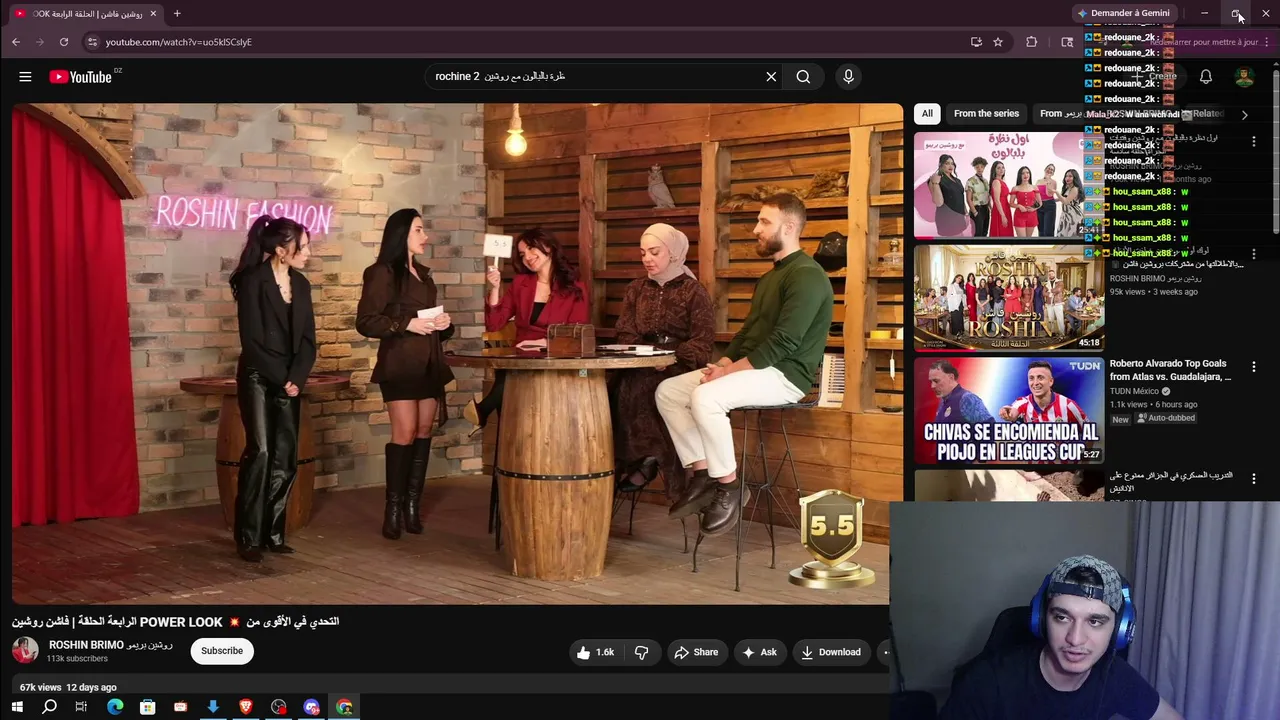Like the video with 1.6k likes

tap(595, 653)
